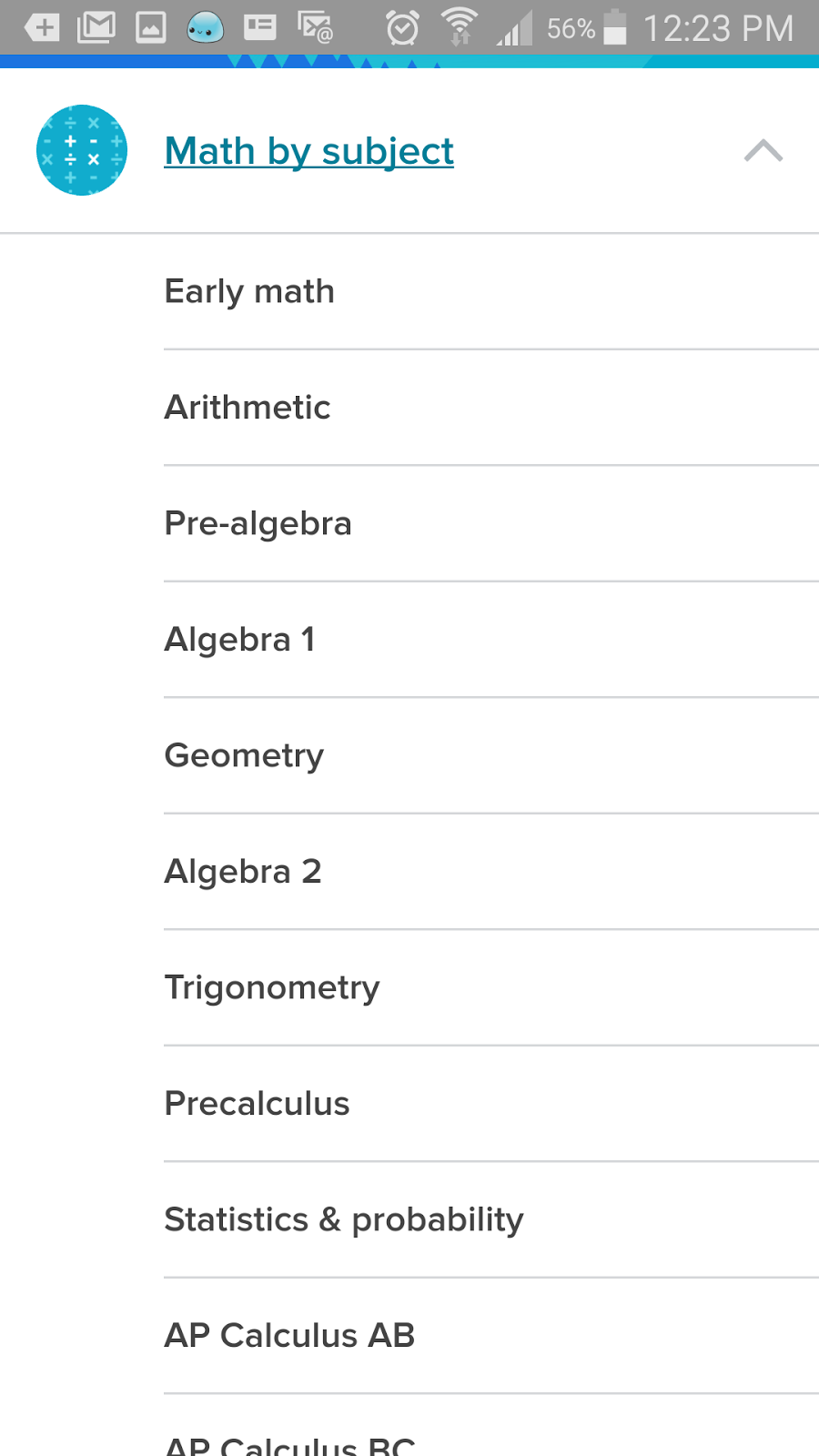Open Statistics & probability
Screen dimensions: 819x1456
click(x=491, y=1219)
